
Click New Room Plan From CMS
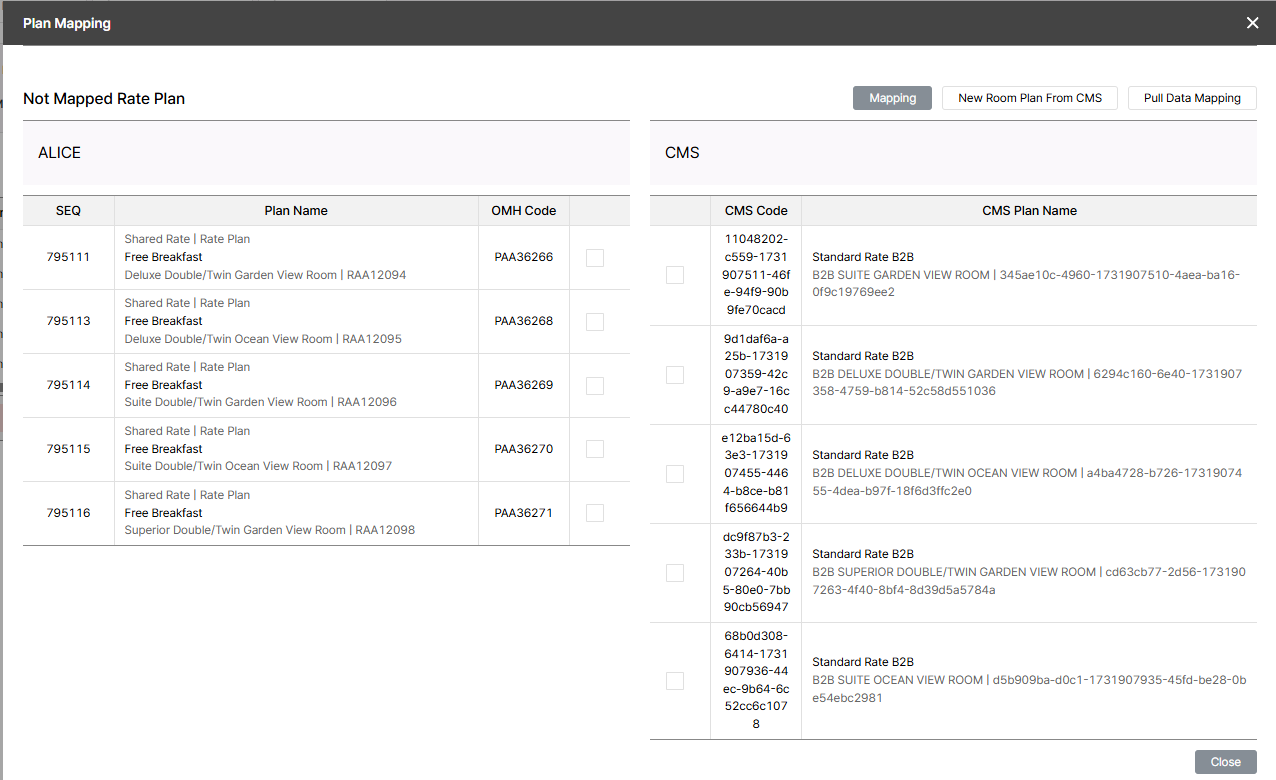point(1029,98)
